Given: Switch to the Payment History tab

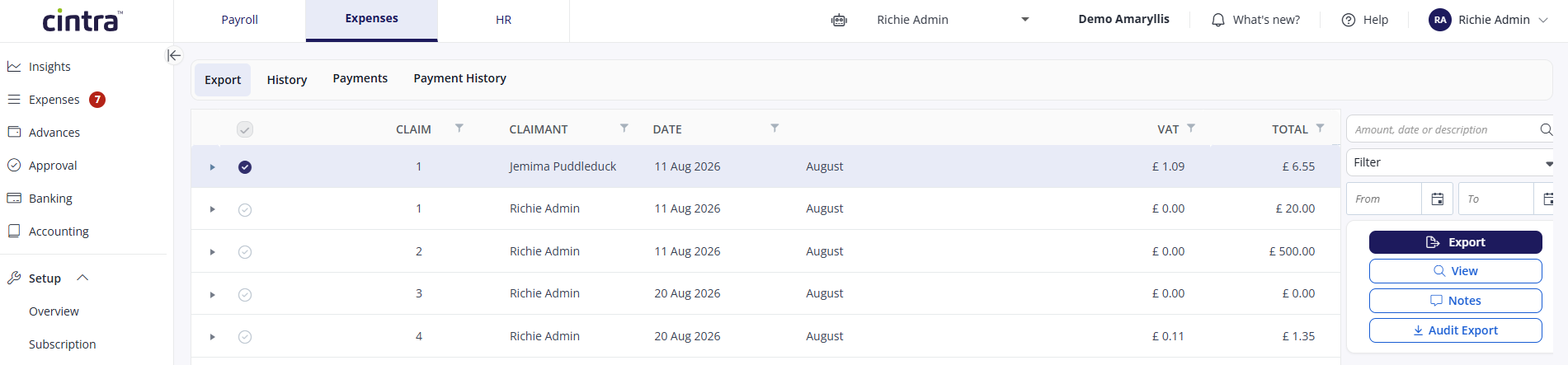Looking at the screenshot, I should [x=459, y=78].
